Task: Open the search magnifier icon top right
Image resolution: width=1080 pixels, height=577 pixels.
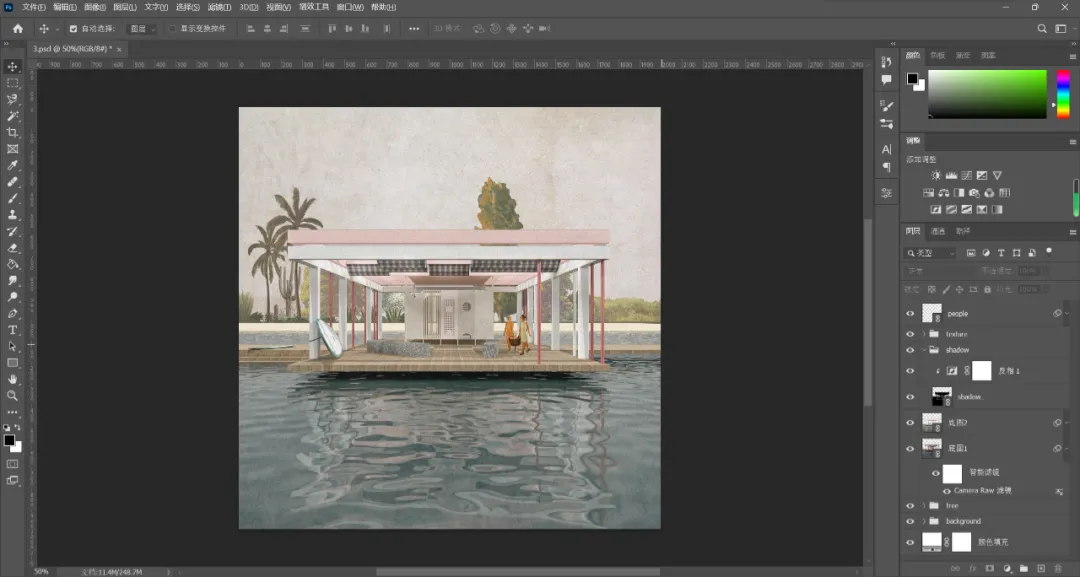Action: click(1042, 28)
